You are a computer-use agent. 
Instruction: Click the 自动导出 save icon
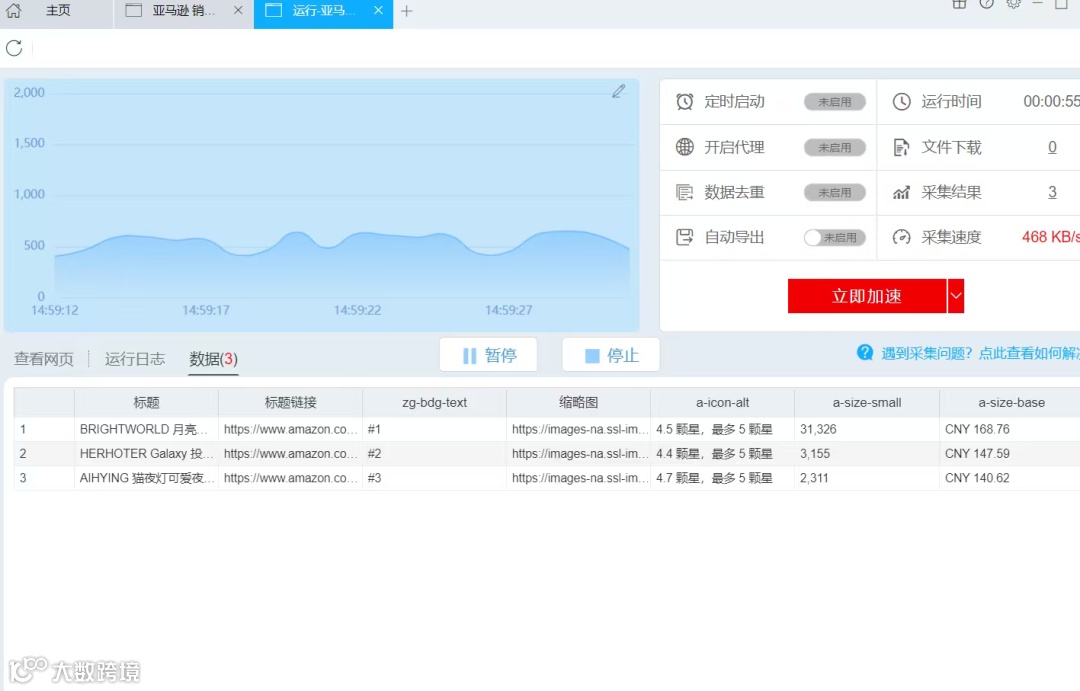[x=685, y=237]
